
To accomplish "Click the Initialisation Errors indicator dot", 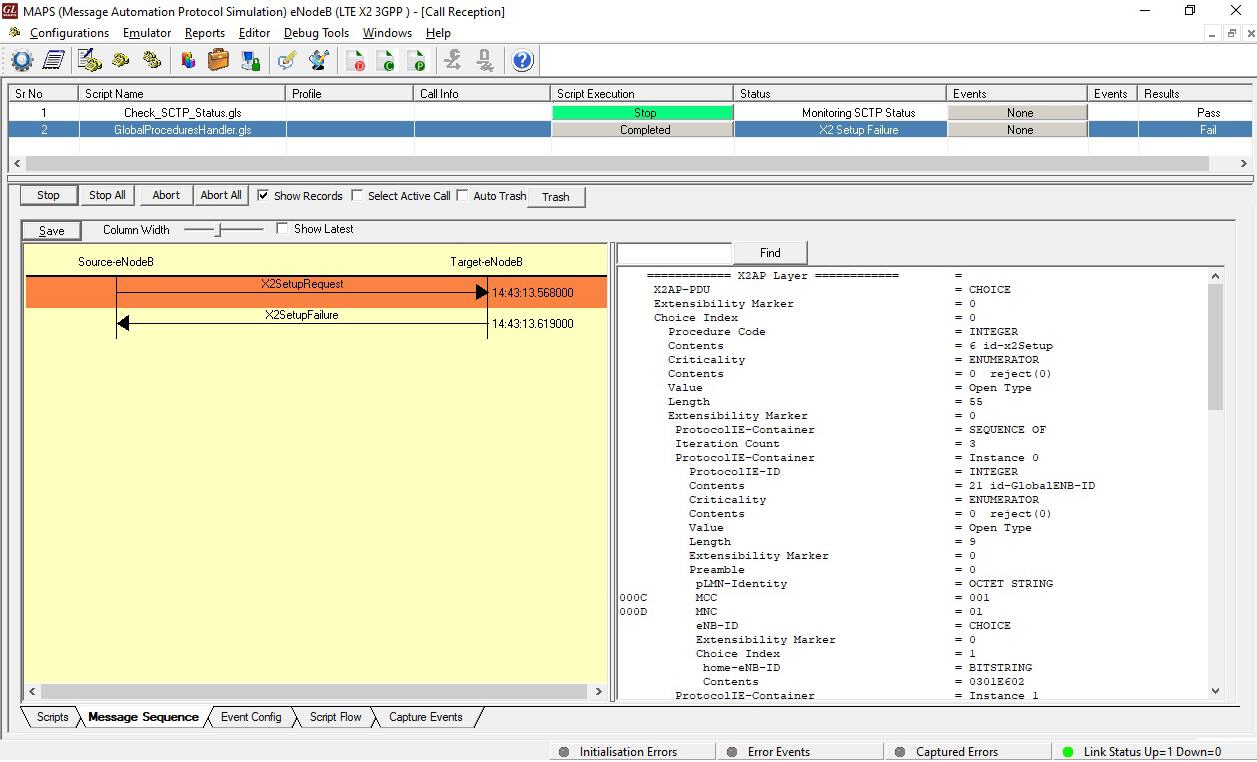I will [563, 752].
